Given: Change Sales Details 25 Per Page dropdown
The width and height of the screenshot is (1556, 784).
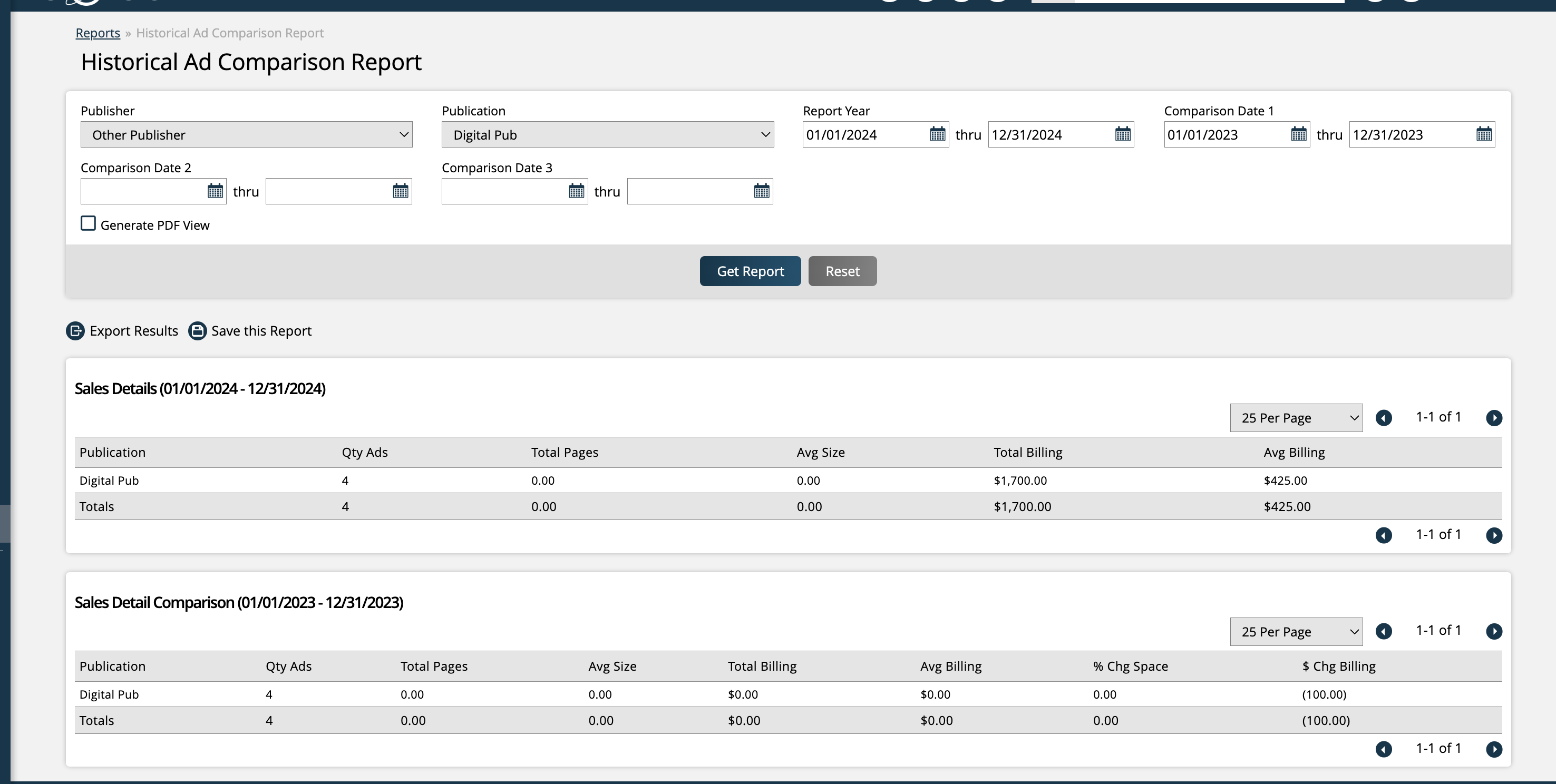Looking at the screenshot, I should [x=1296, y=418].
